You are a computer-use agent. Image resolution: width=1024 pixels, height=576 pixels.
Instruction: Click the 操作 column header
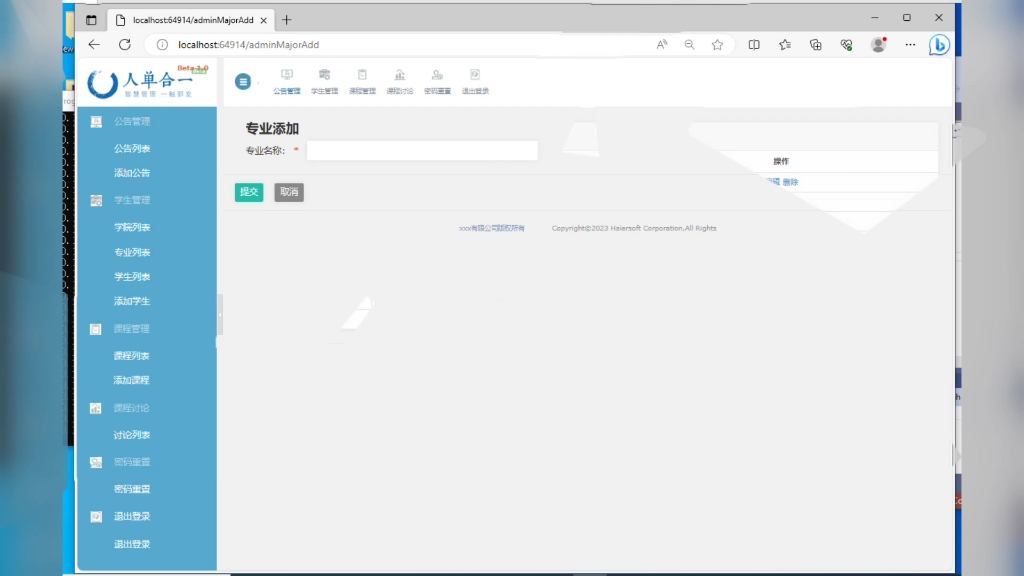(x=781, y=161)
